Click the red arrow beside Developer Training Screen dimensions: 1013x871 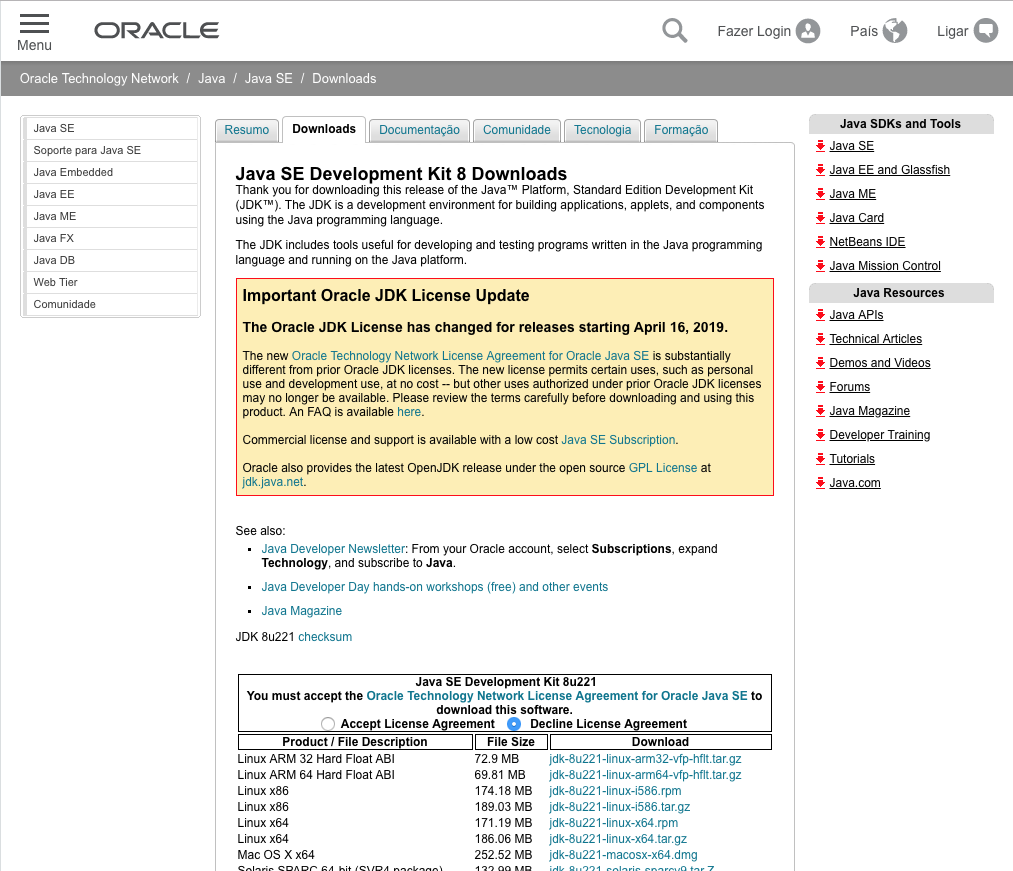coord(820,434)
